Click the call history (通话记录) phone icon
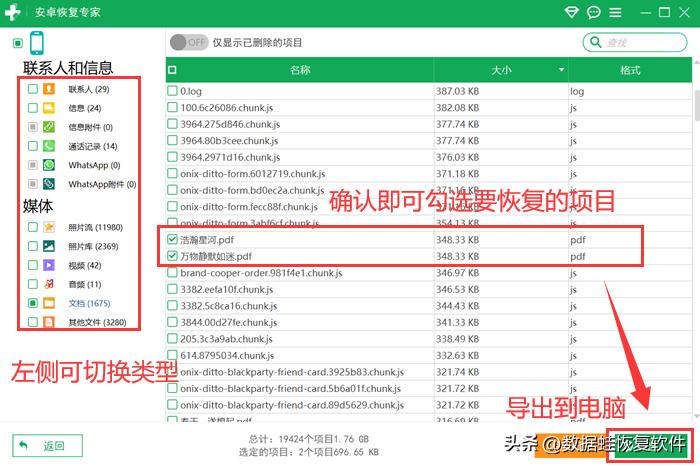The height and width of the screenshot is (466, 700). tap(48, 146)
